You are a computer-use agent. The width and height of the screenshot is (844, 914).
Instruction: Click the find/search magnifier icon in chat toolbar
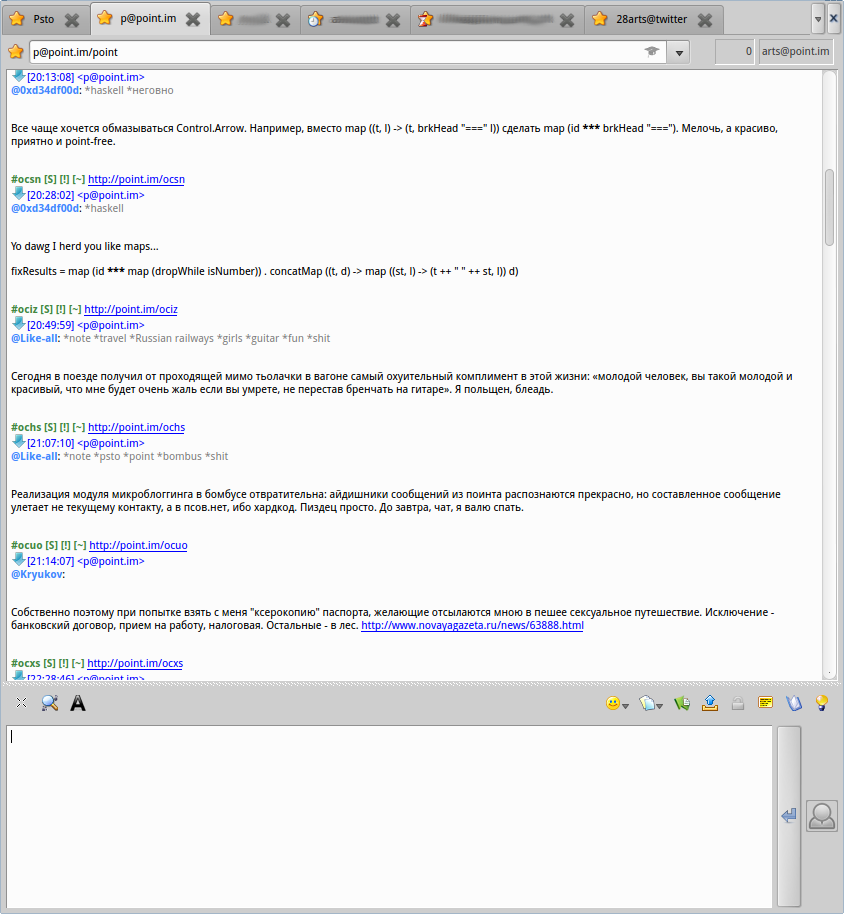point(49,704)
